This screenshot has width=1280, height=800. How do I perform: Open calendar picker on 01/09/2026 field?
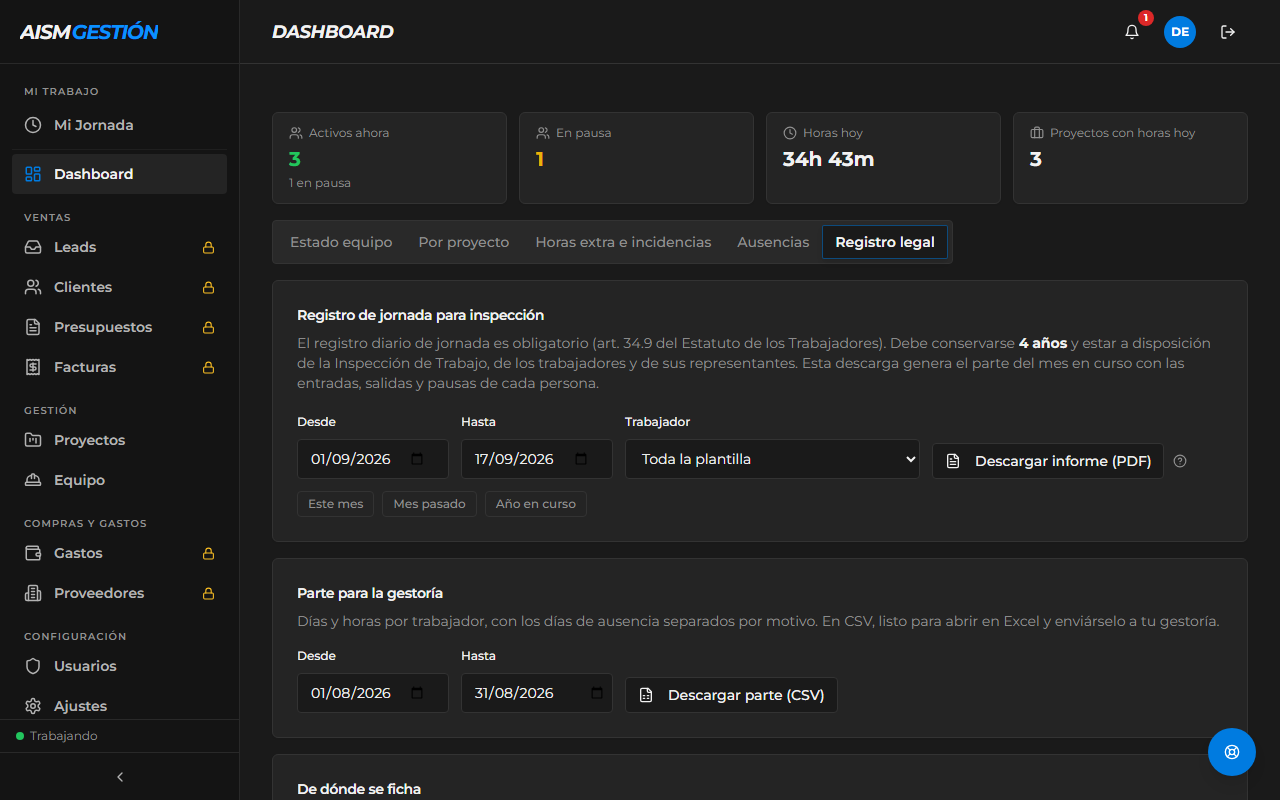click(417, 459)
